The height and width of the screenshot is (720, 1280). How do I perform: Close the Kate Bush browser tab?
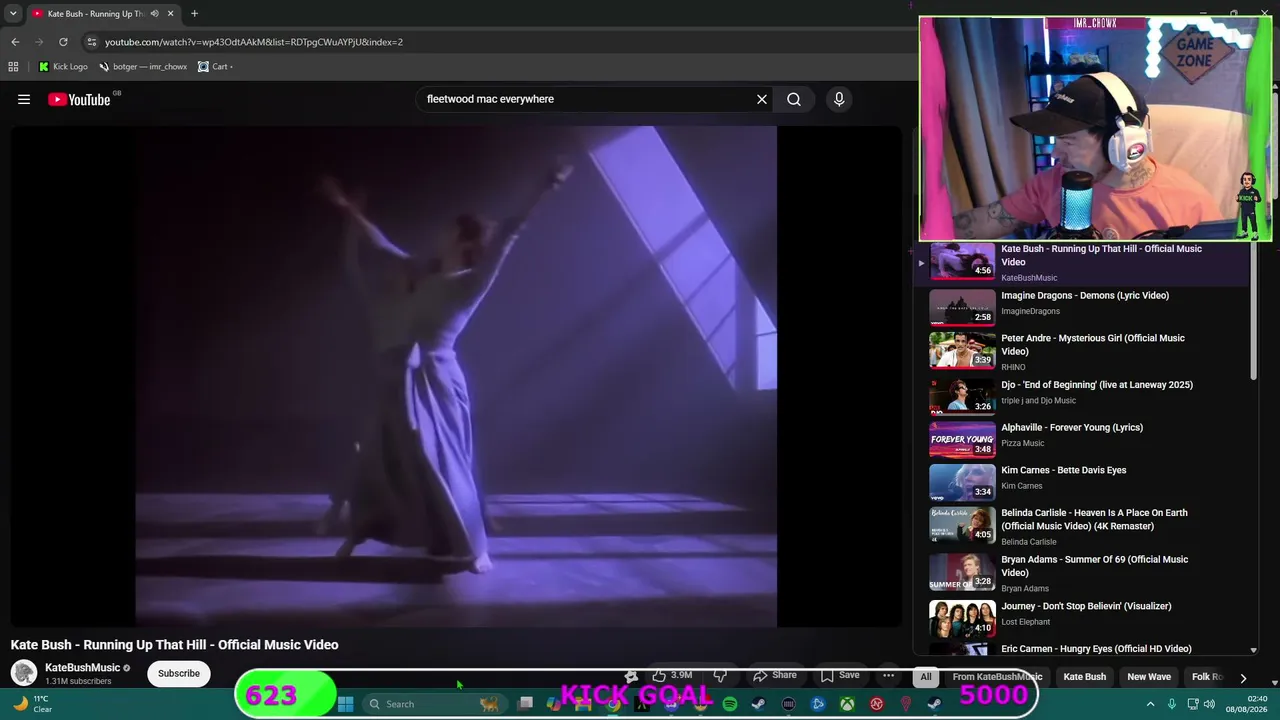tap(171, 14)
